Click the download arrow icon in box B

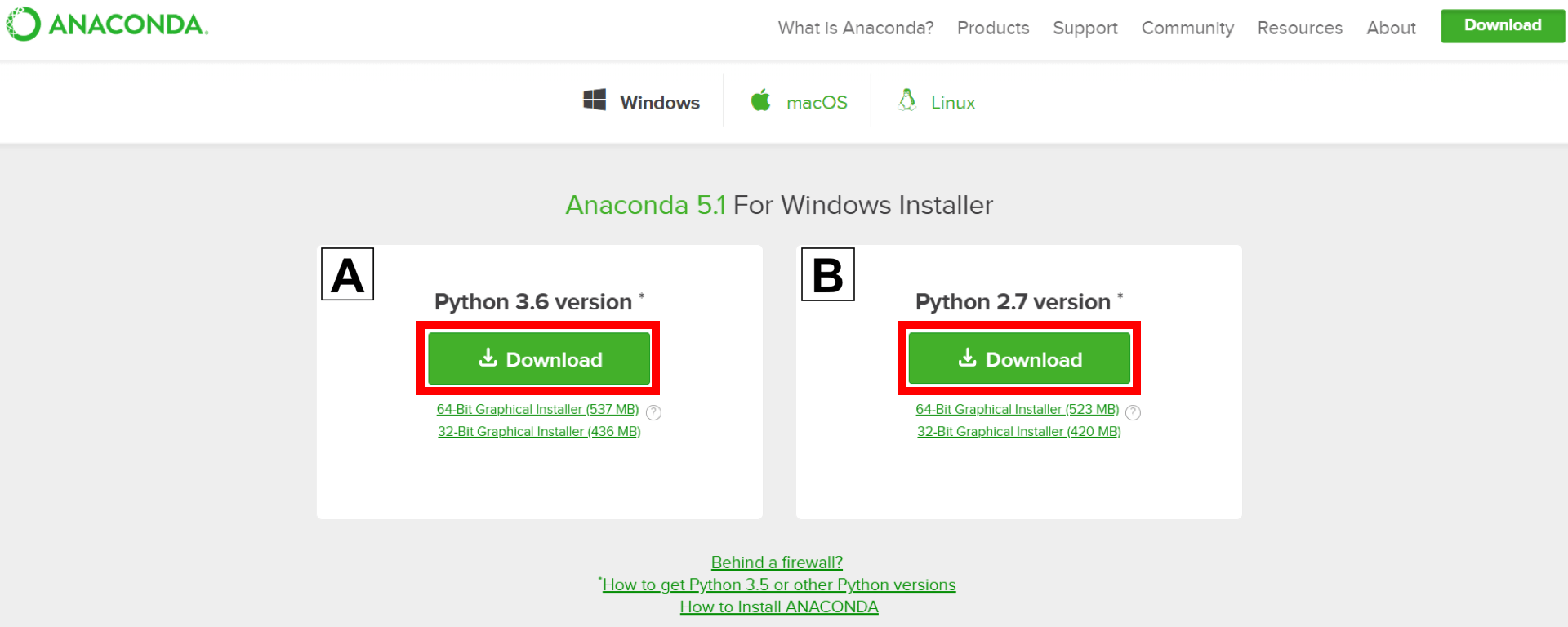pyautogui.click(x=968, y=358)
